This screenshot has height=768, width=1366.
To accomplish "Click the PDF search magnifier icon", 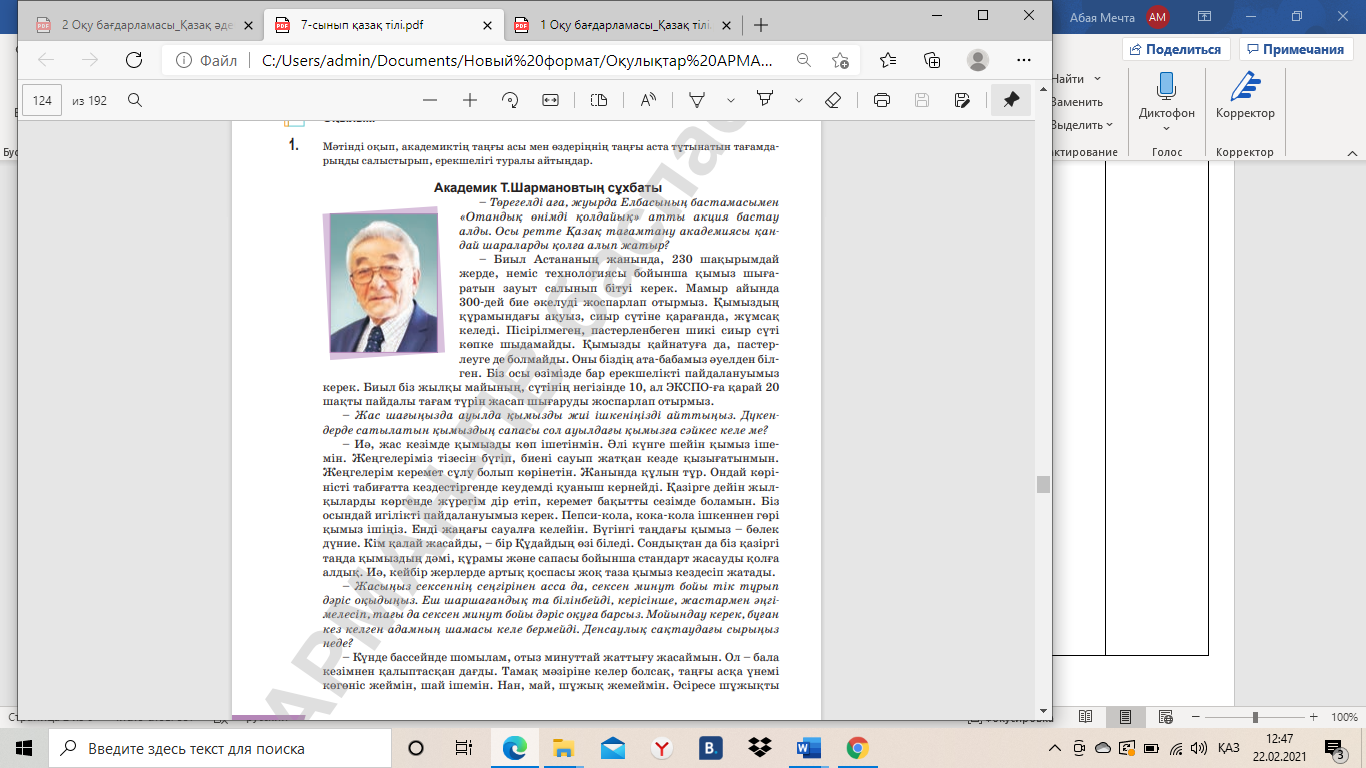I will point(135,100).
